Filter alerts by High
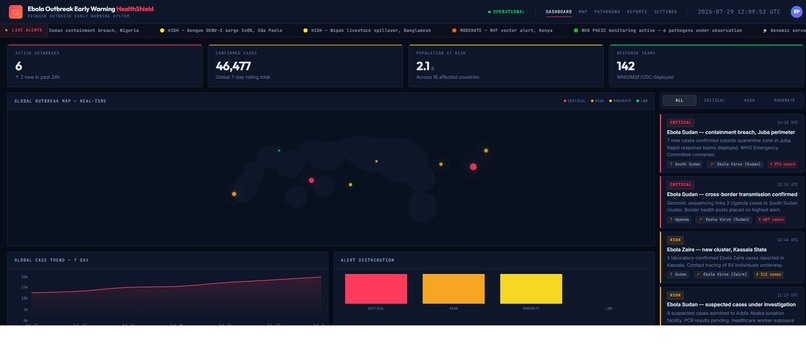This screenshot has height=362, width=806. click(749, 100)
